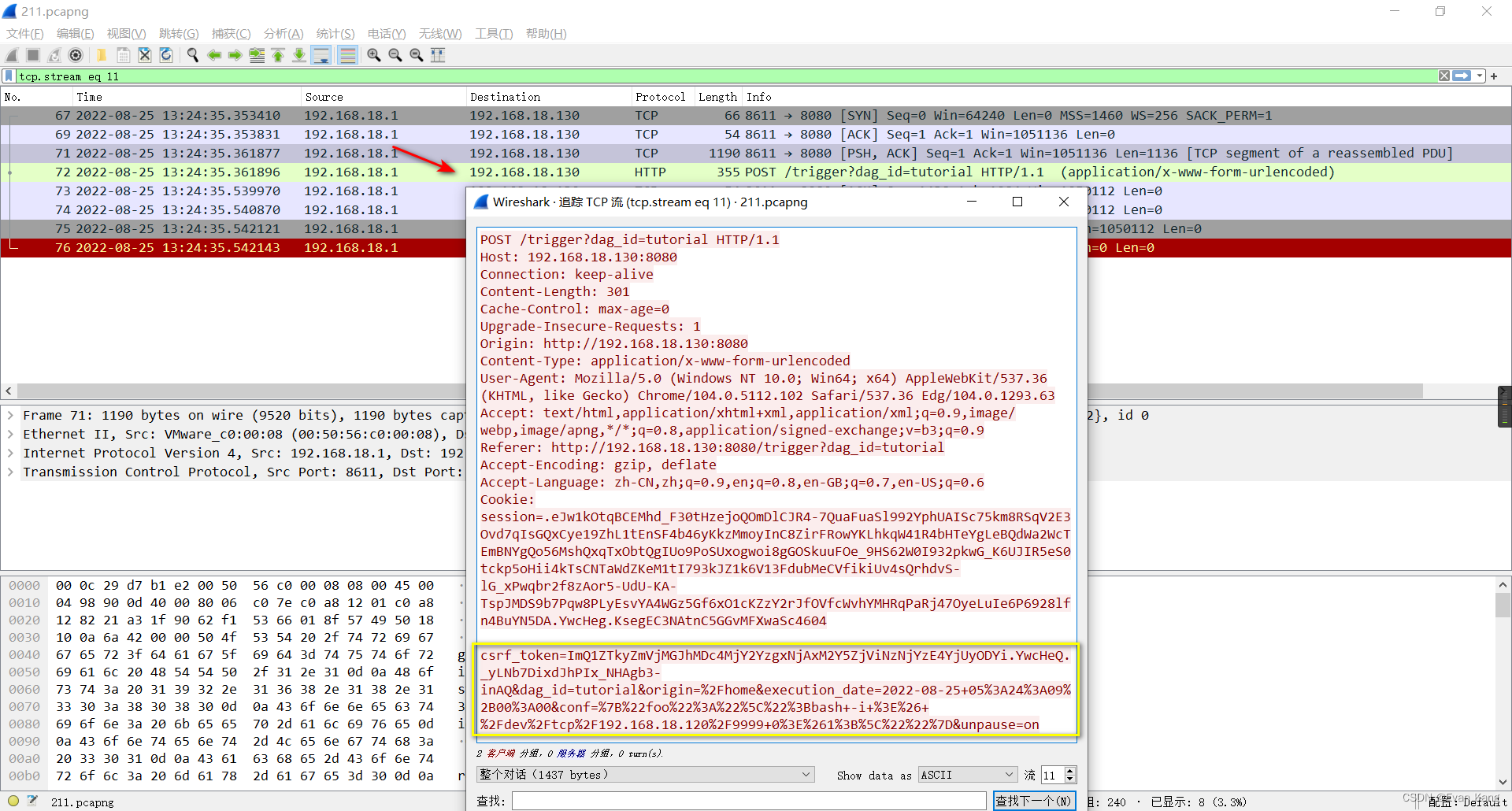Save the capture file using the toolbar icon
This screenshot has height=811, width=1512.
coord(124,55)
